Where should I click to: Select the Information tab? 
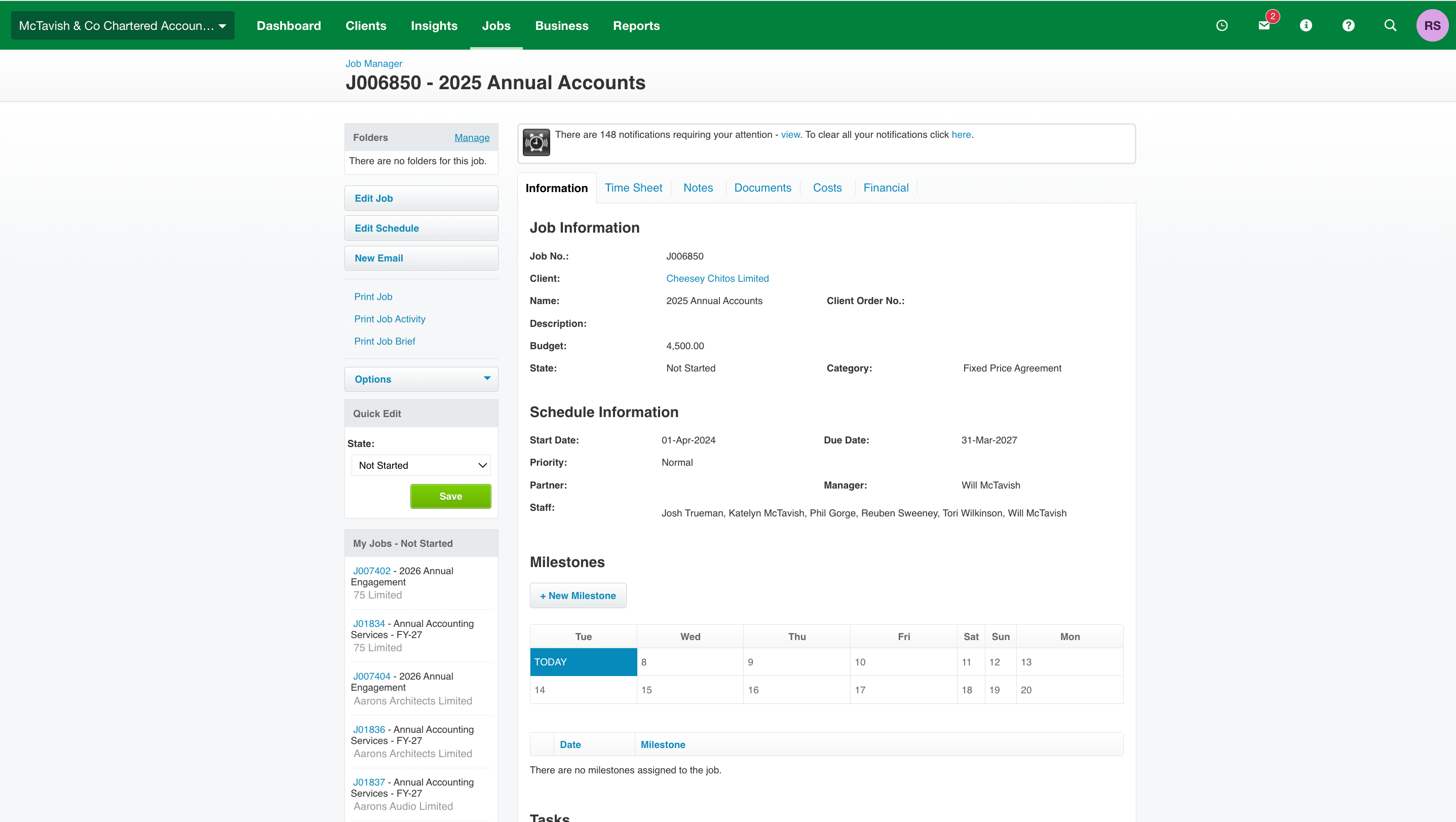coord(556,188)
